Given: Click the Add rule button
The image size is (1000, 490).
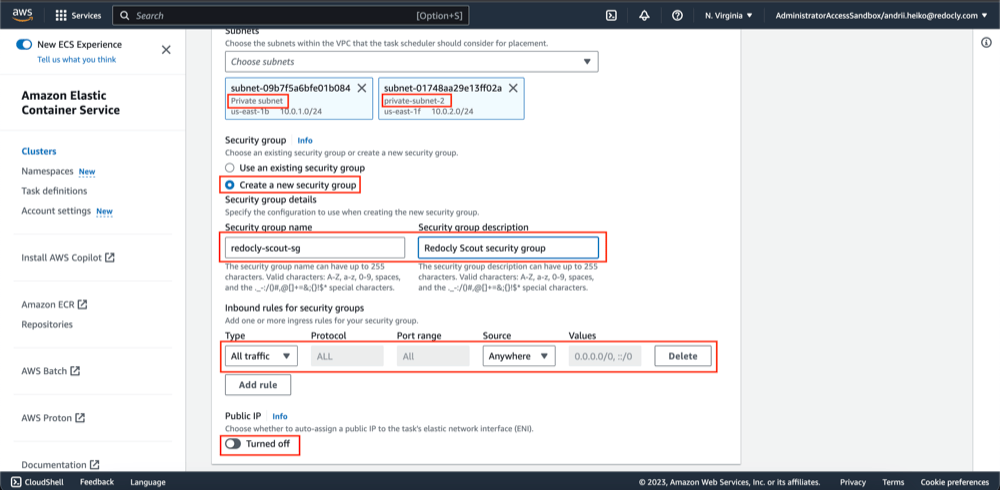Looking at the screenshot, I should [258, 385].
